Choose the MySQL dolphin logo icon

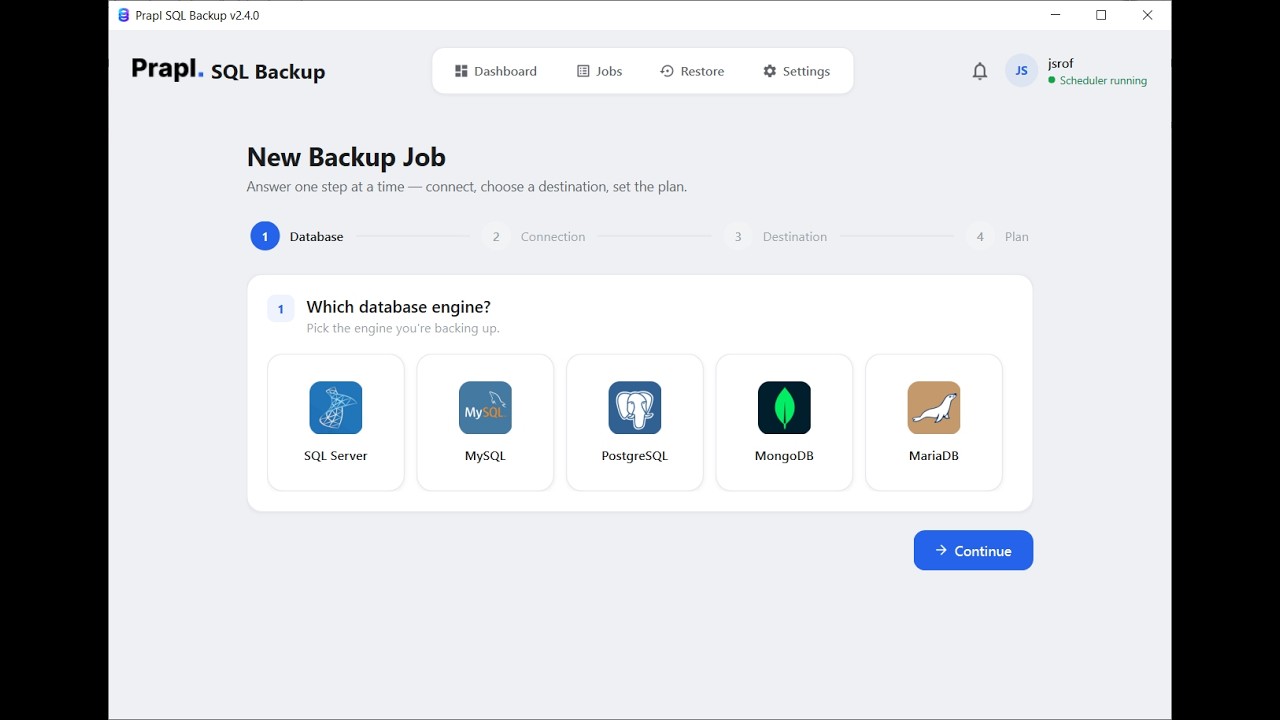click(485, 408)
